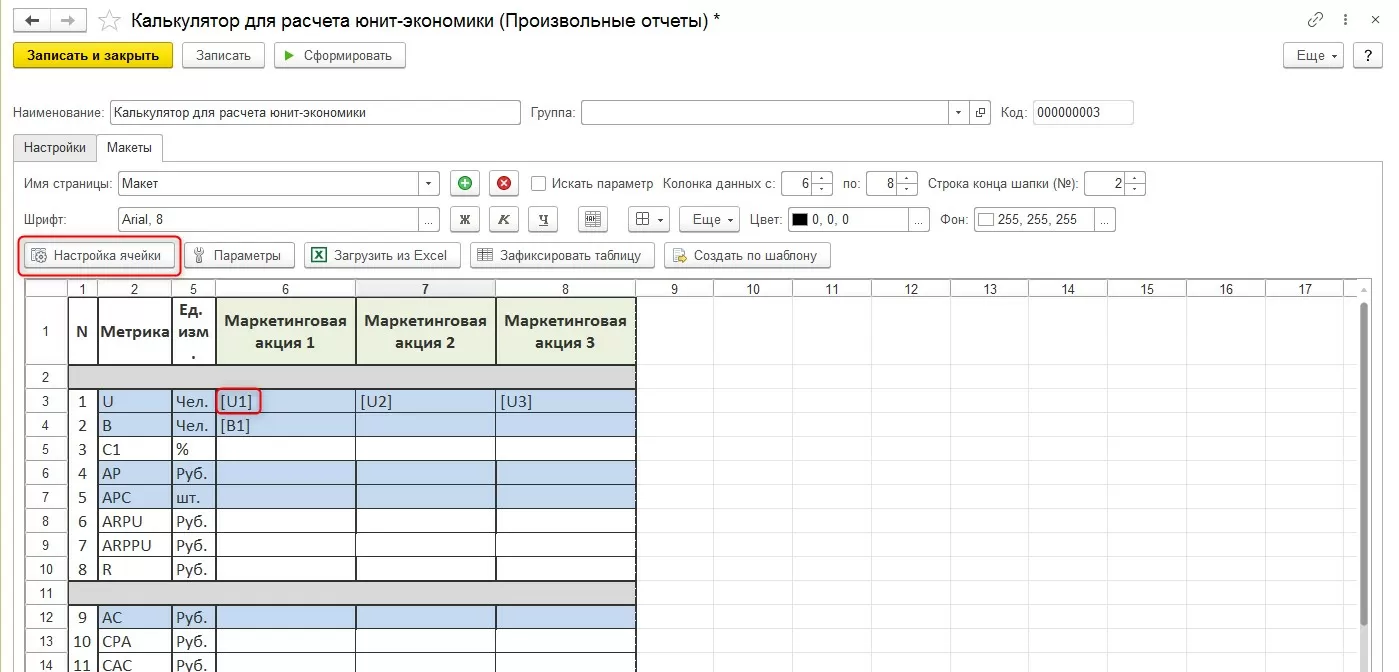Open the Еще dropdown in font row
The height and width of the screenshot is (672, 1399).
pos(709,219)
